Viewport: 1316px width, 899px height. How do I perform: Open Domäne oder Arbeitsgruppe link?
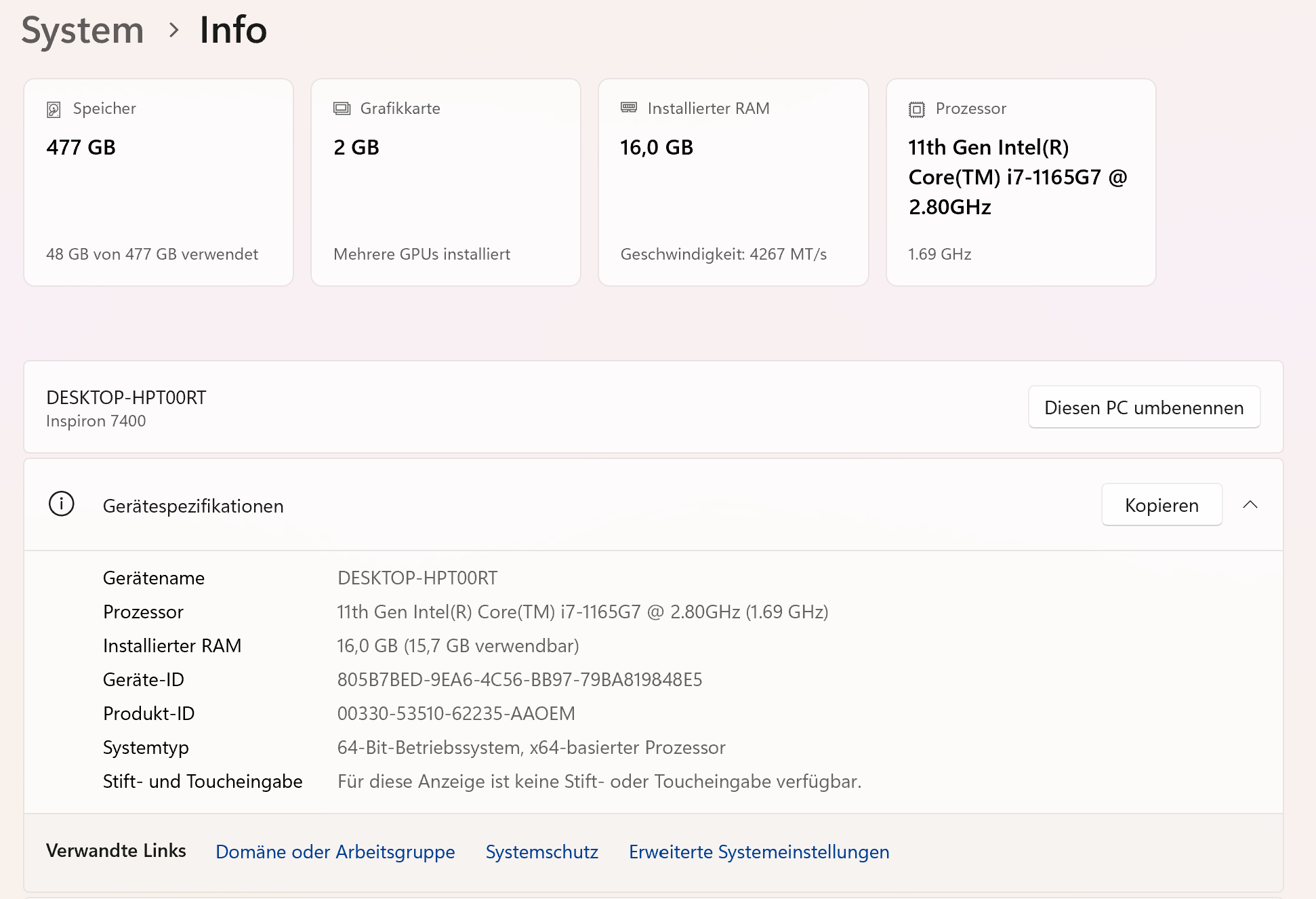tap(335, 852)
